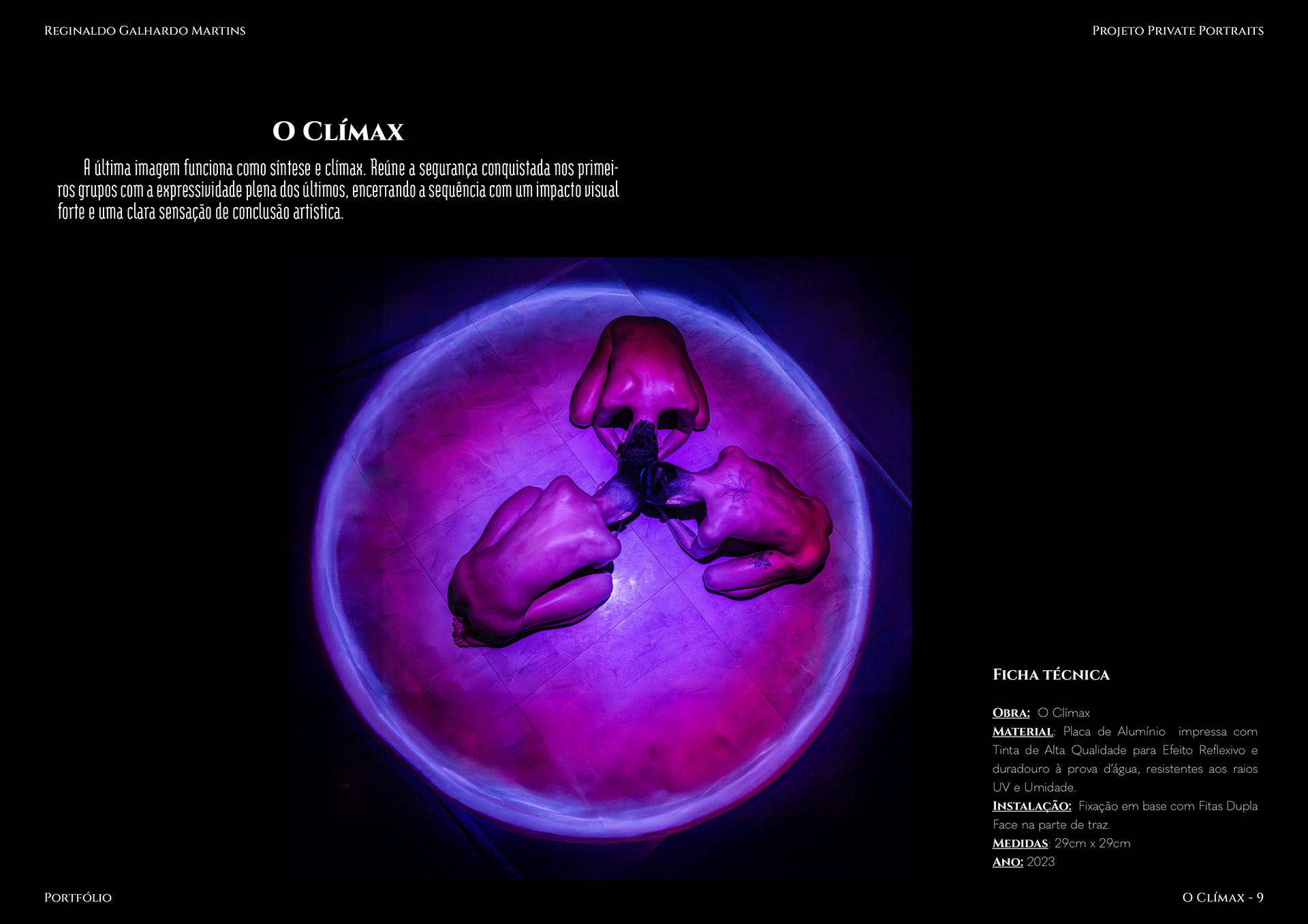Image resolution: width=1308 pixels, height=924 pixels.
Task: Click the Medidas label
Action: [x=1020, y=844]
